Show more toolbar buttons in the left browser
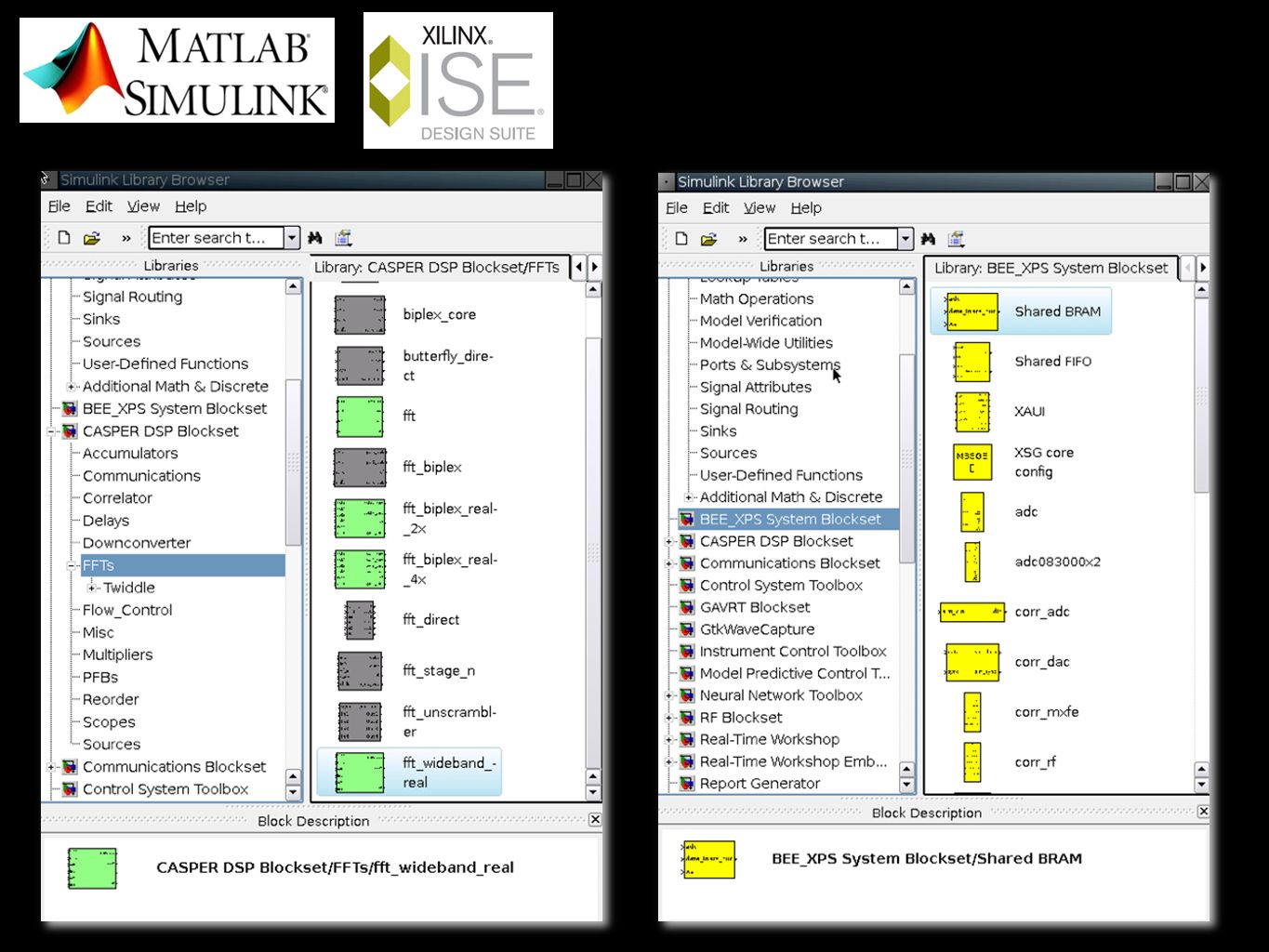 point(126,238)
